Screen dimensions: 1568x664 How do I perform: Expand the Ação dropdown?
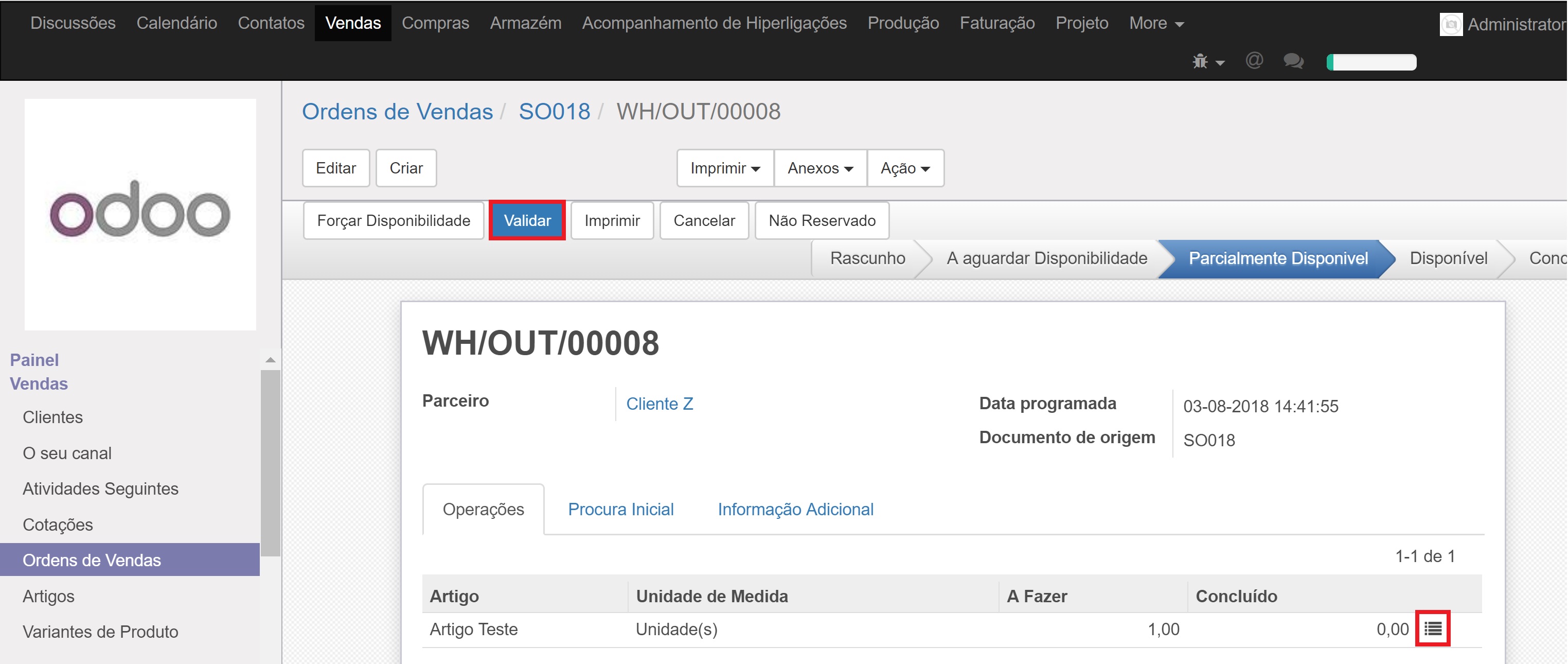pyautogui.click(x=904, y=168)
